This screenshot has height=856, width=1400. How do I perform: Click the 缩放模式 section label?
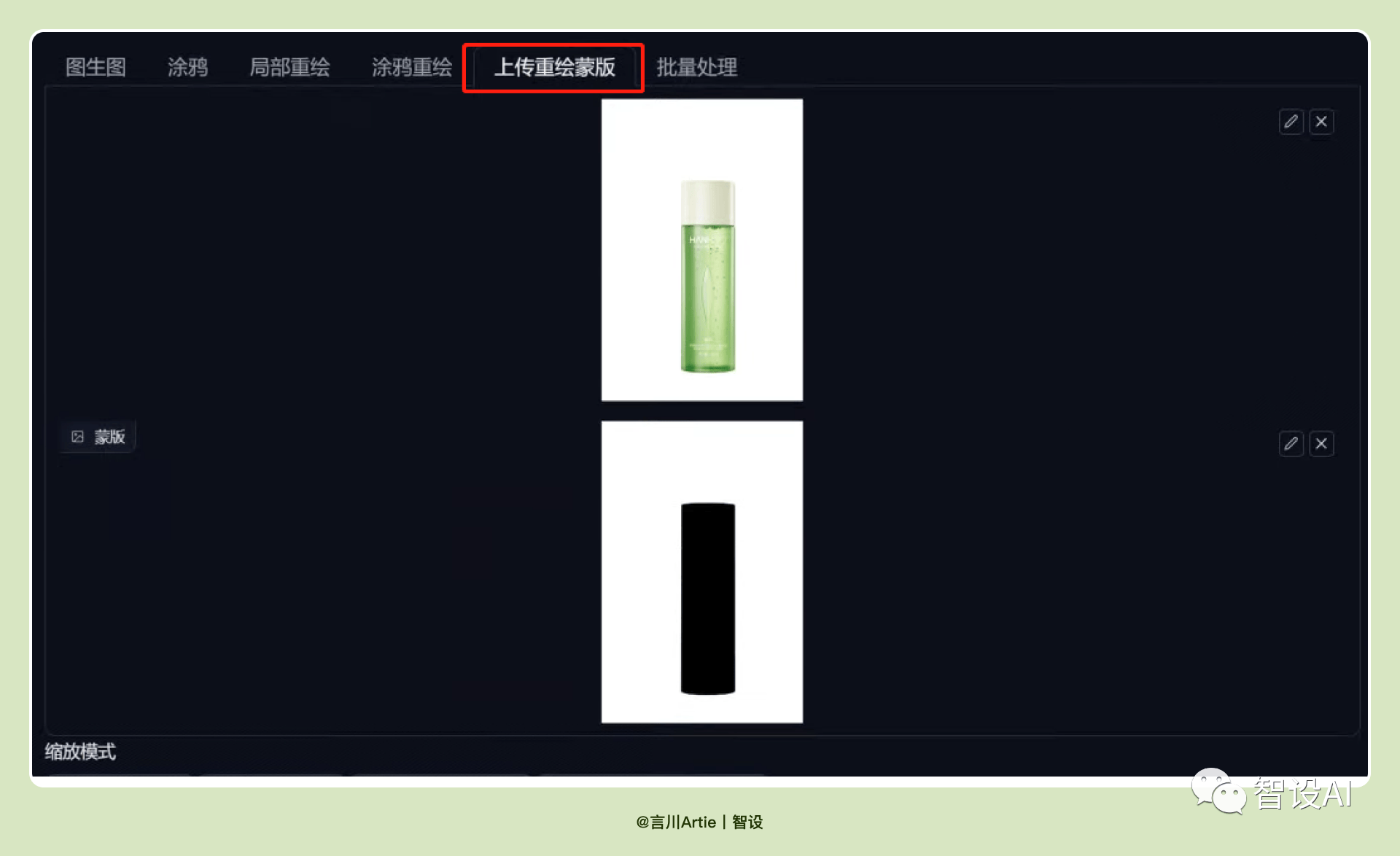pyautogui.click(x=80, y=752)
